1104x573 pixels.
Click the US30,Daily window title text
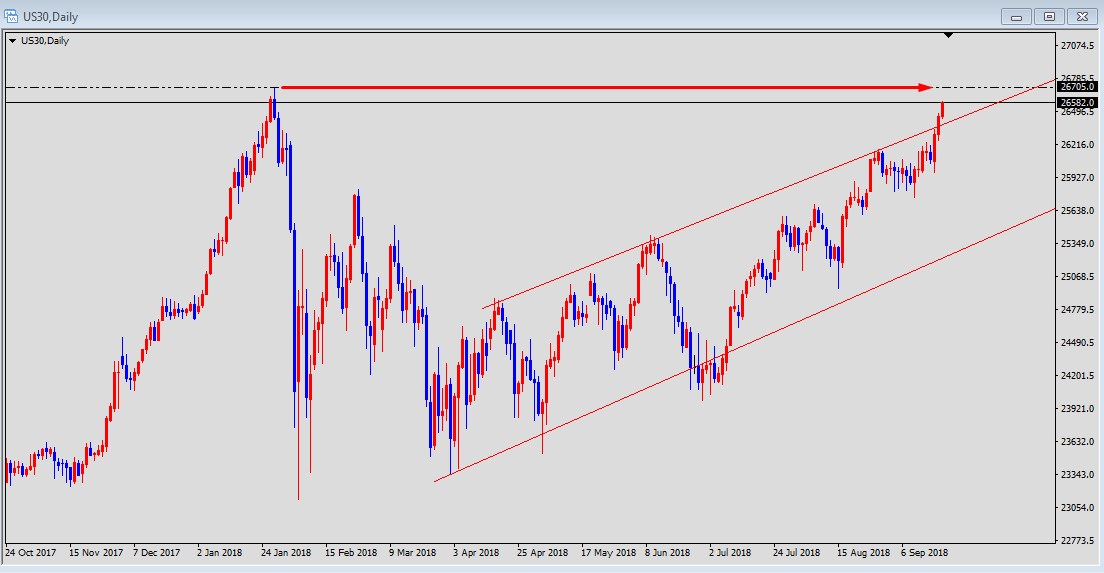[51, 16]
